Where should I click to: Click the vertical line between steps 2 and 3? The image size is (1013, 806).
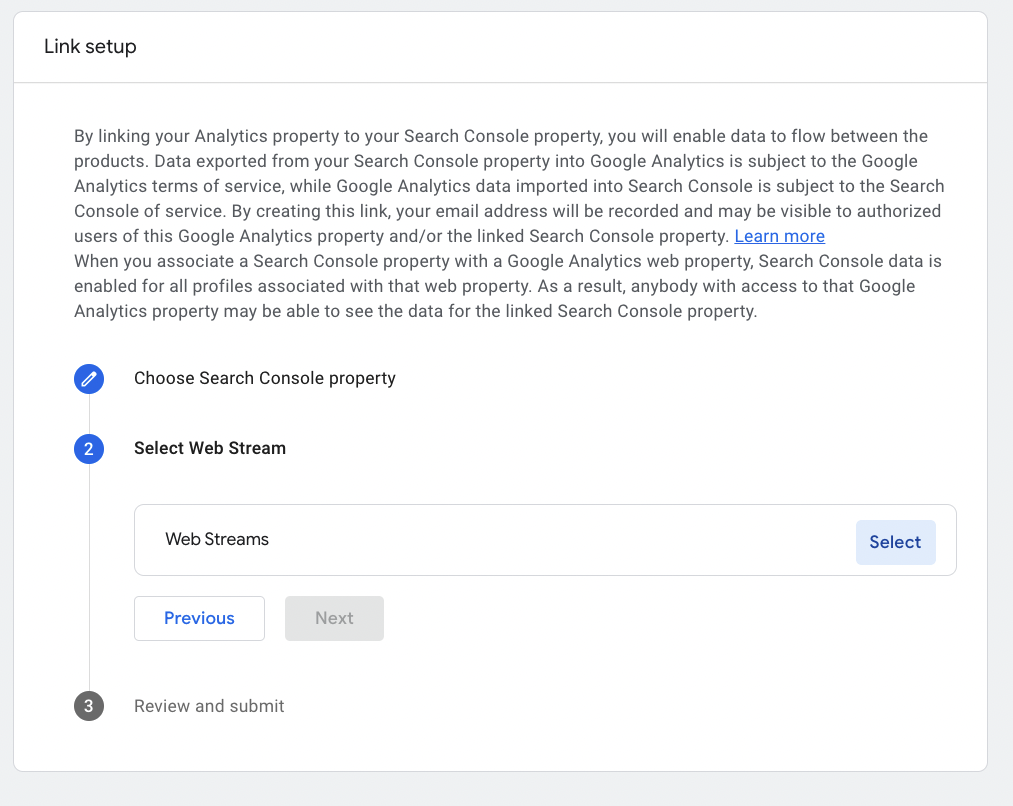[x=89, y=580]
